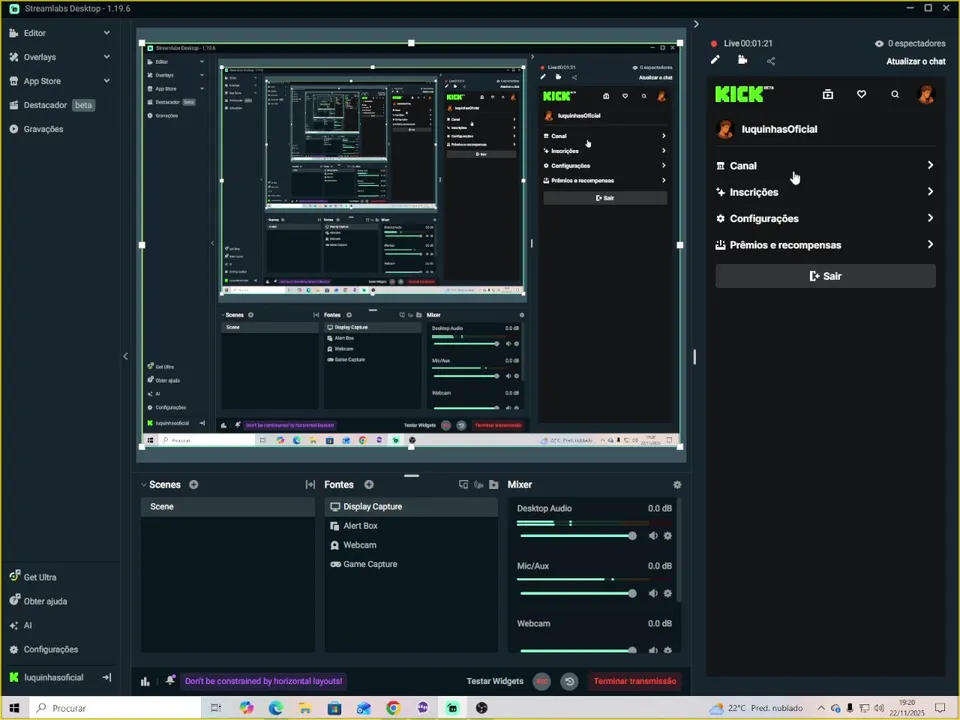Click Get Ultra in sidebar

[33, 577]
